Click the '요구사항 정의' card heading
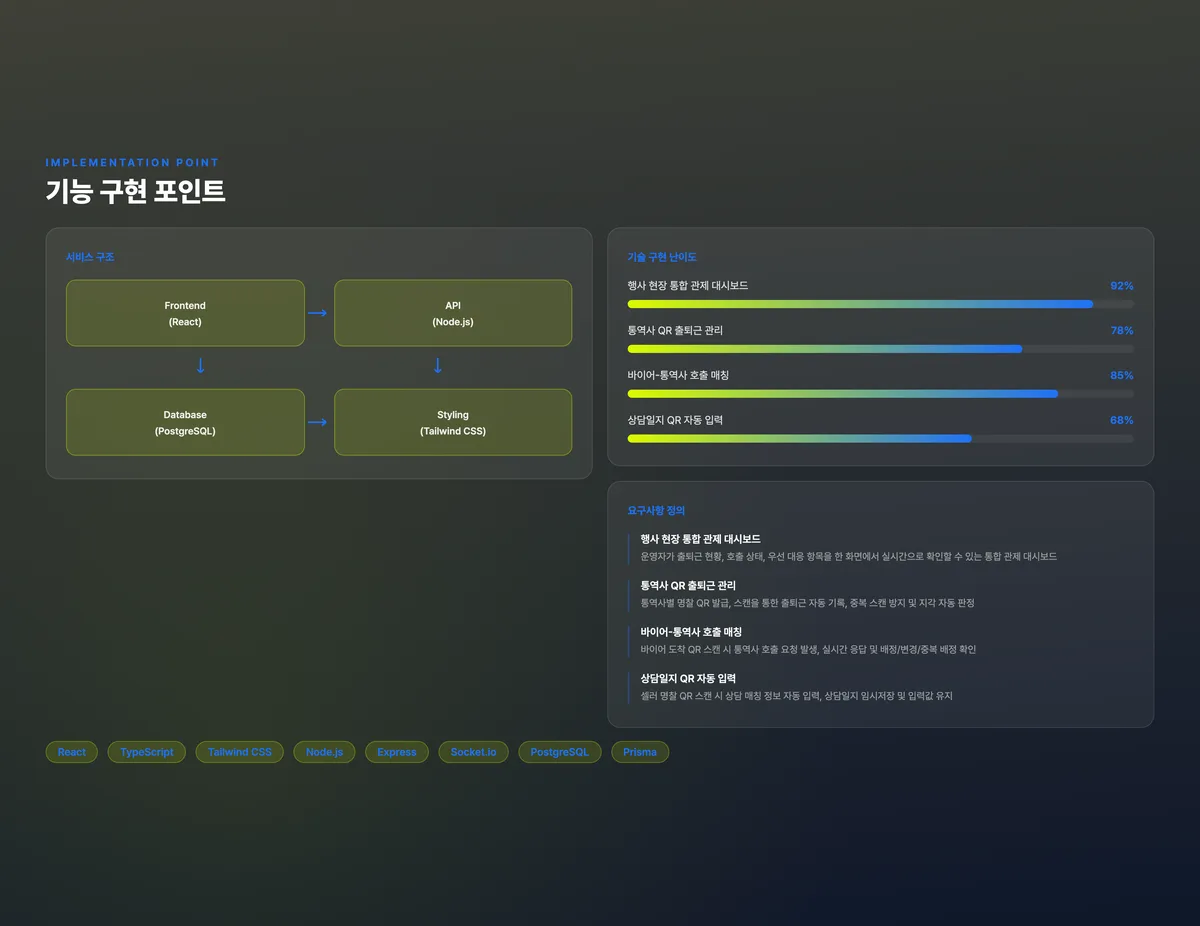This screenshot has width=1200, height=926. pyautogui.click(x=656, y=511)
